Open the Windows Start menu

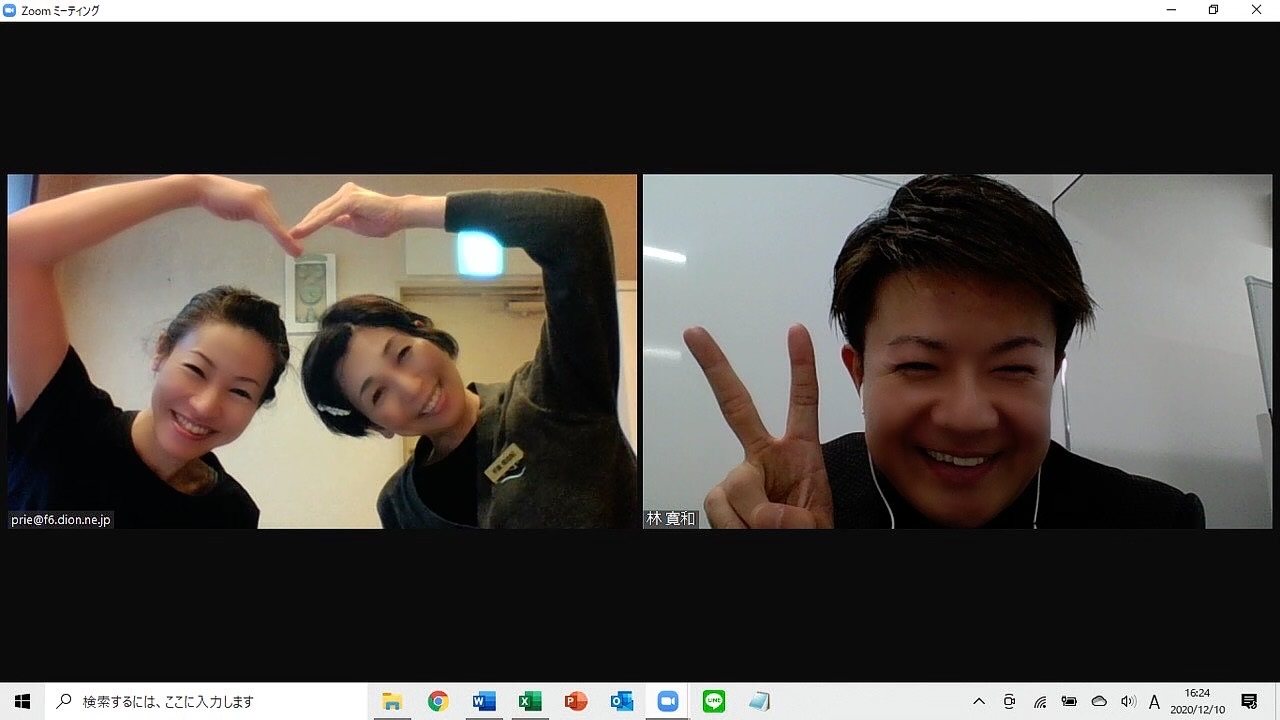click(x=22, y=702)
